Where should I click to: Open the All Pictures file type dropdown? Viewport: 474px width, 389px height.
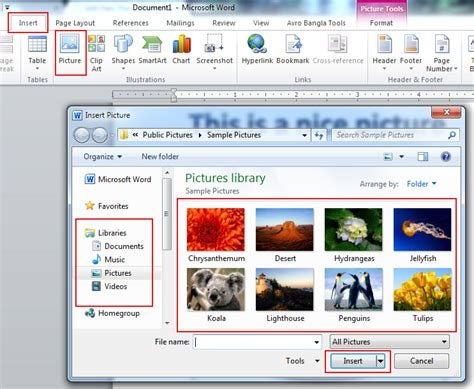[389, 342]
